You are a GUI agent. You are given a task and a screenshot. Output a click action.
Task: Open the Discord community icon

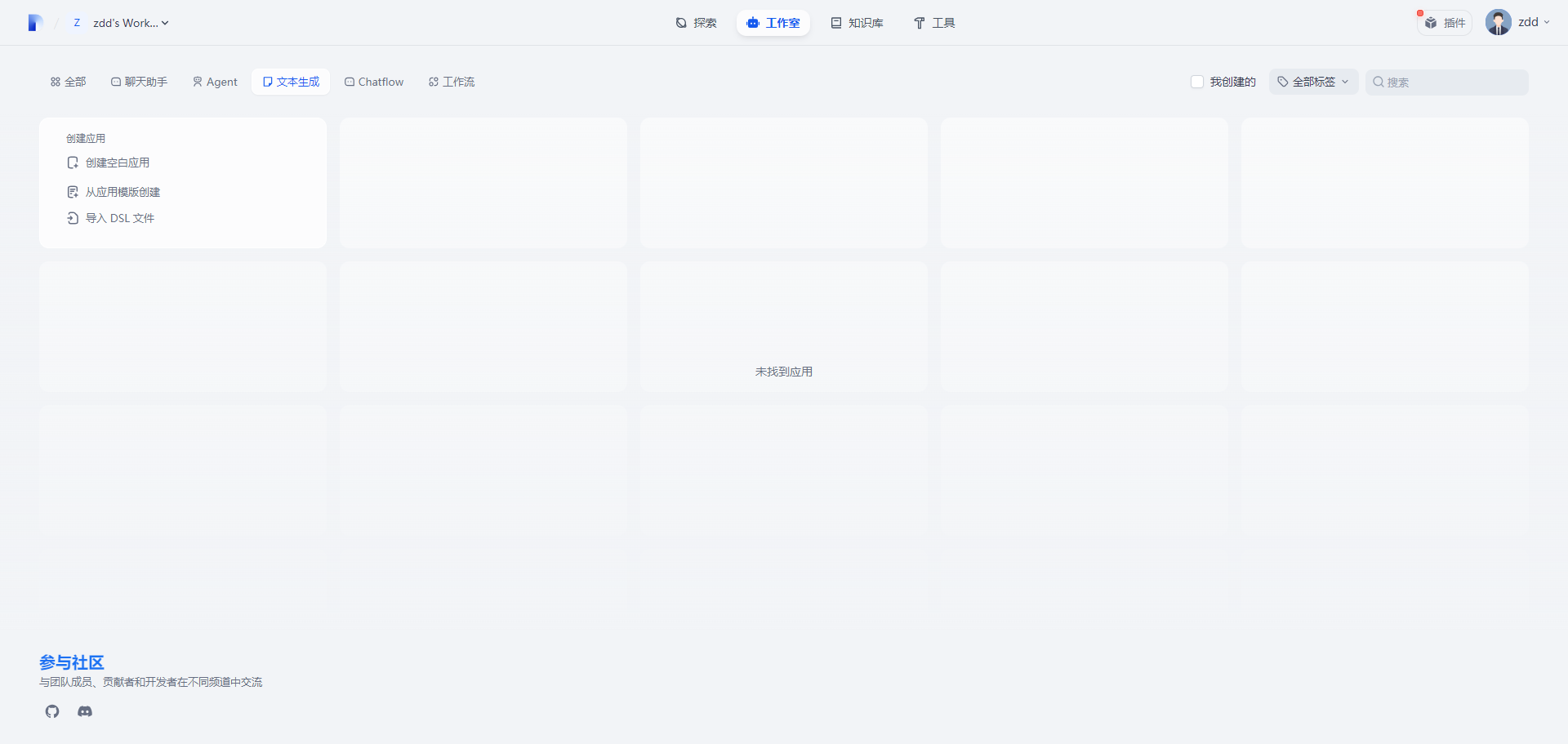[85, 711]
